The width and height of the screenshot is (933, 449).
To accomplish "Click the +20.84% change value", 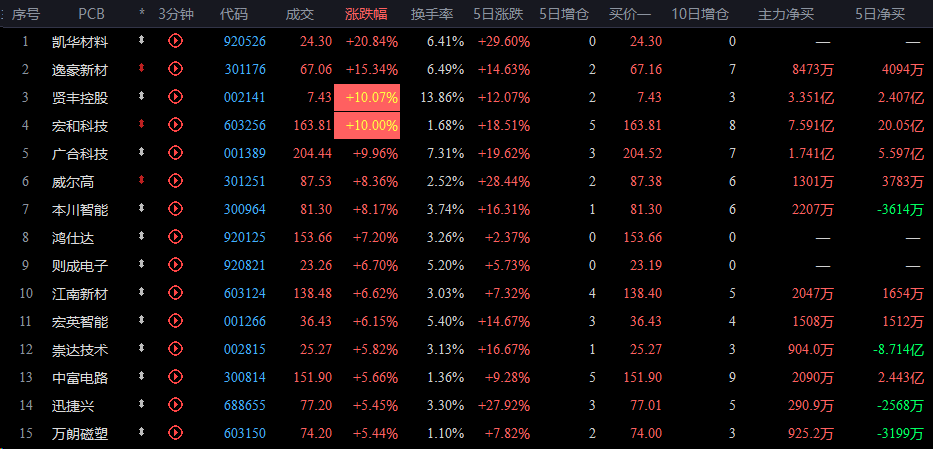I will point(372,42).
